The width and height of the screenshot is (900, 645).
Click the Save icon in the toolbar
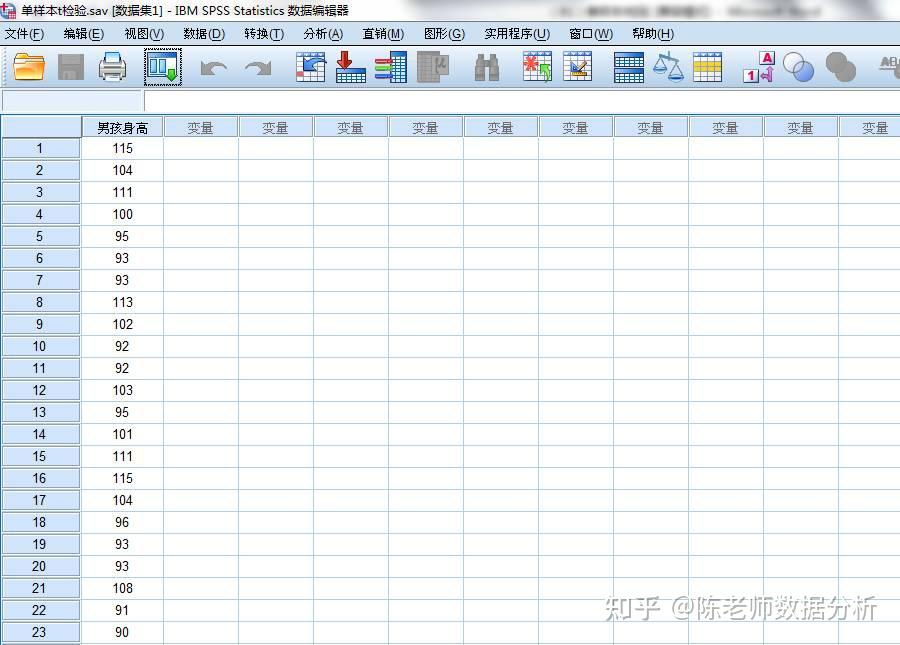pos(70,66)
